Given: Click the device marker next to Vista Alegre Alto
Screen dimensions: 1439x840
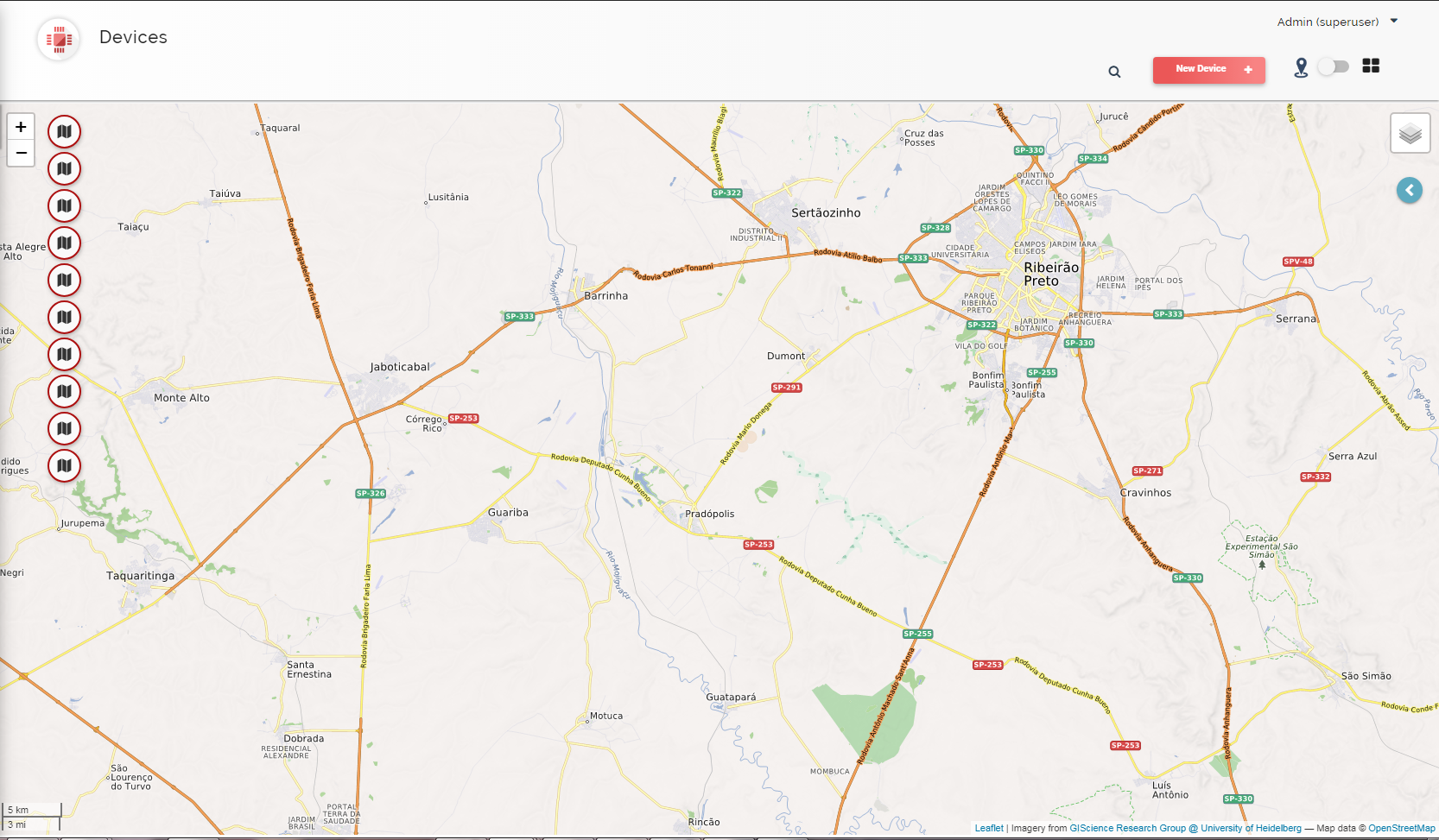Looking at the screenshot, I should tap(64, 243).
